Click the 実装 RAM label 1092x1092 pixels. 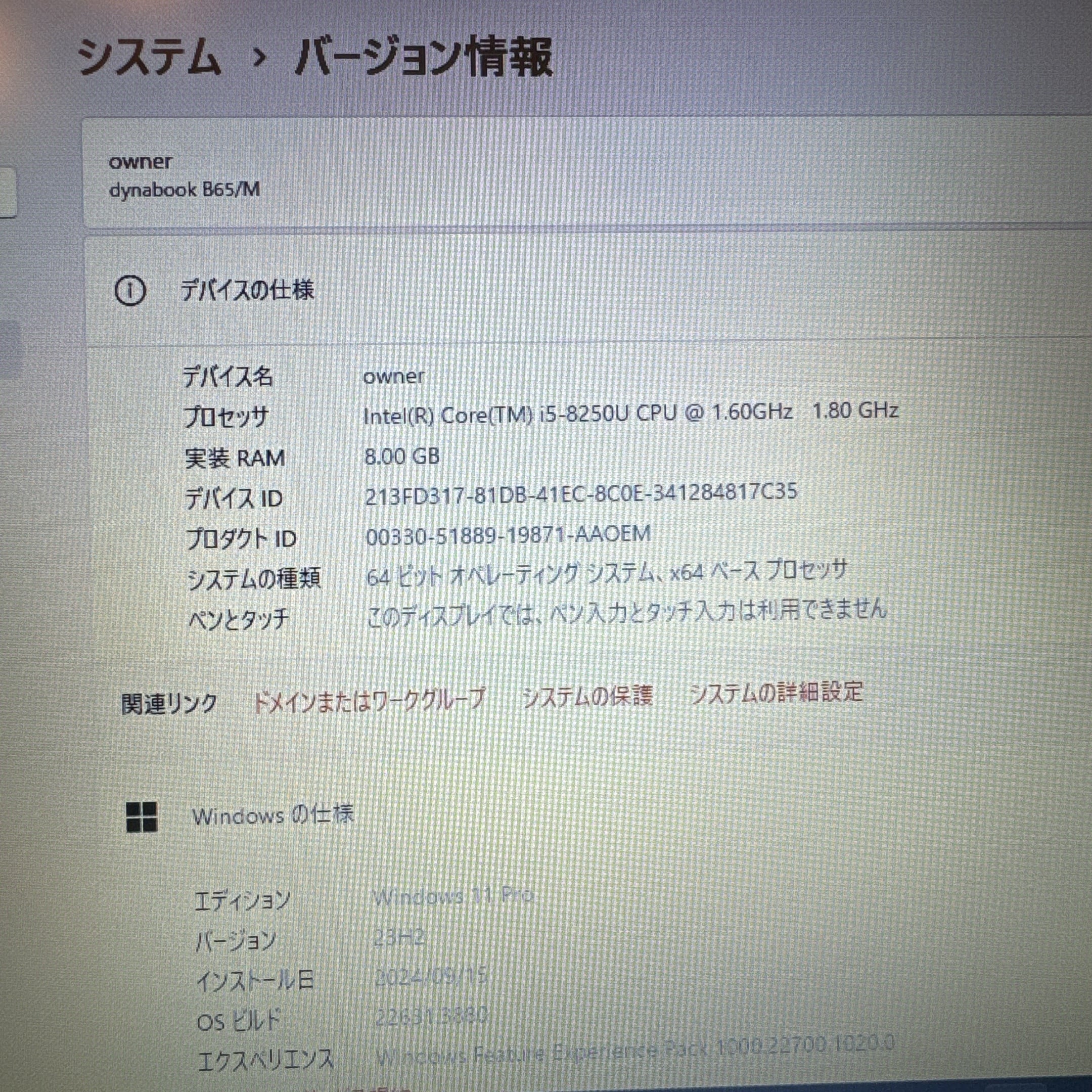[x=235, y=458]
